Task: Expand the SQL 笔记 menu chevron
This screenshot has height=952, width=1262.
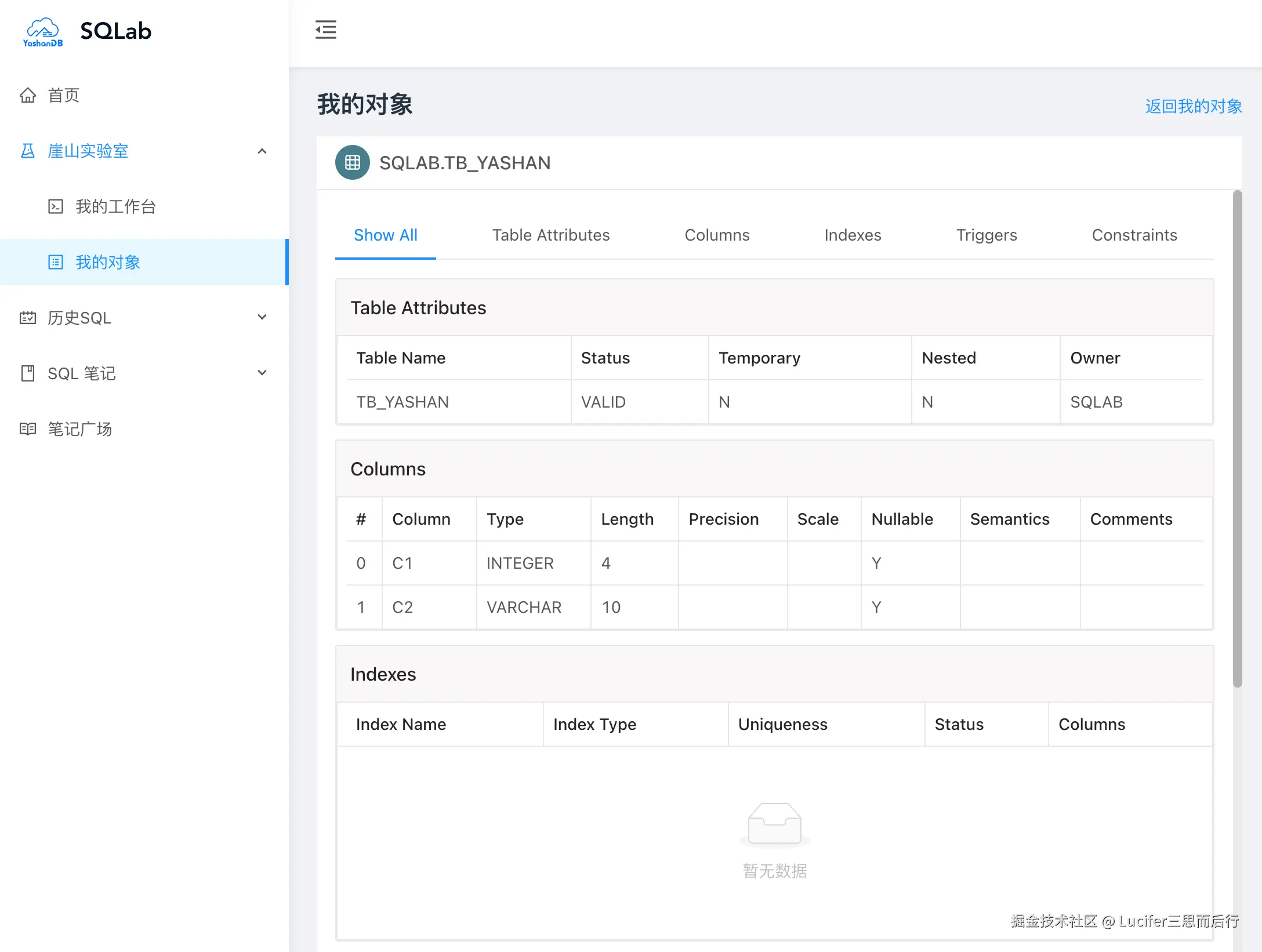Action: pyautogui.click(x=262, y=373)
